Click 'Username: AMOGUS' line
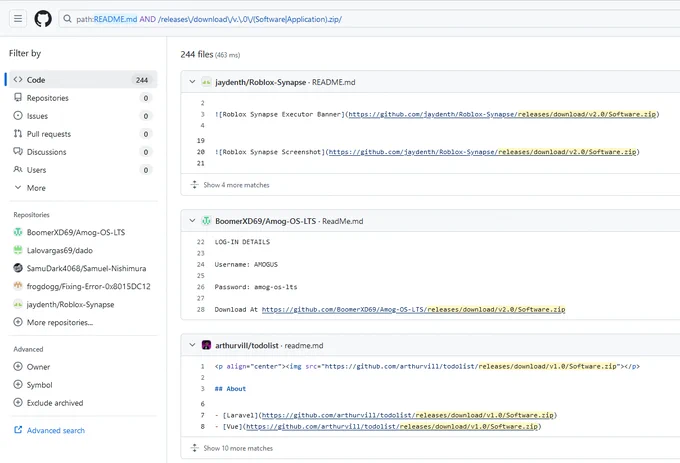Image resolution: width=680 pixels, height=463 pixels. click(x=246, y=264)
